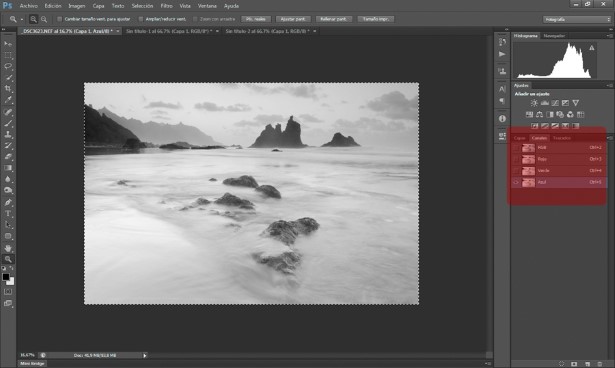
Task: Change screen mode icon in toolbox
Action: (8, 303)
